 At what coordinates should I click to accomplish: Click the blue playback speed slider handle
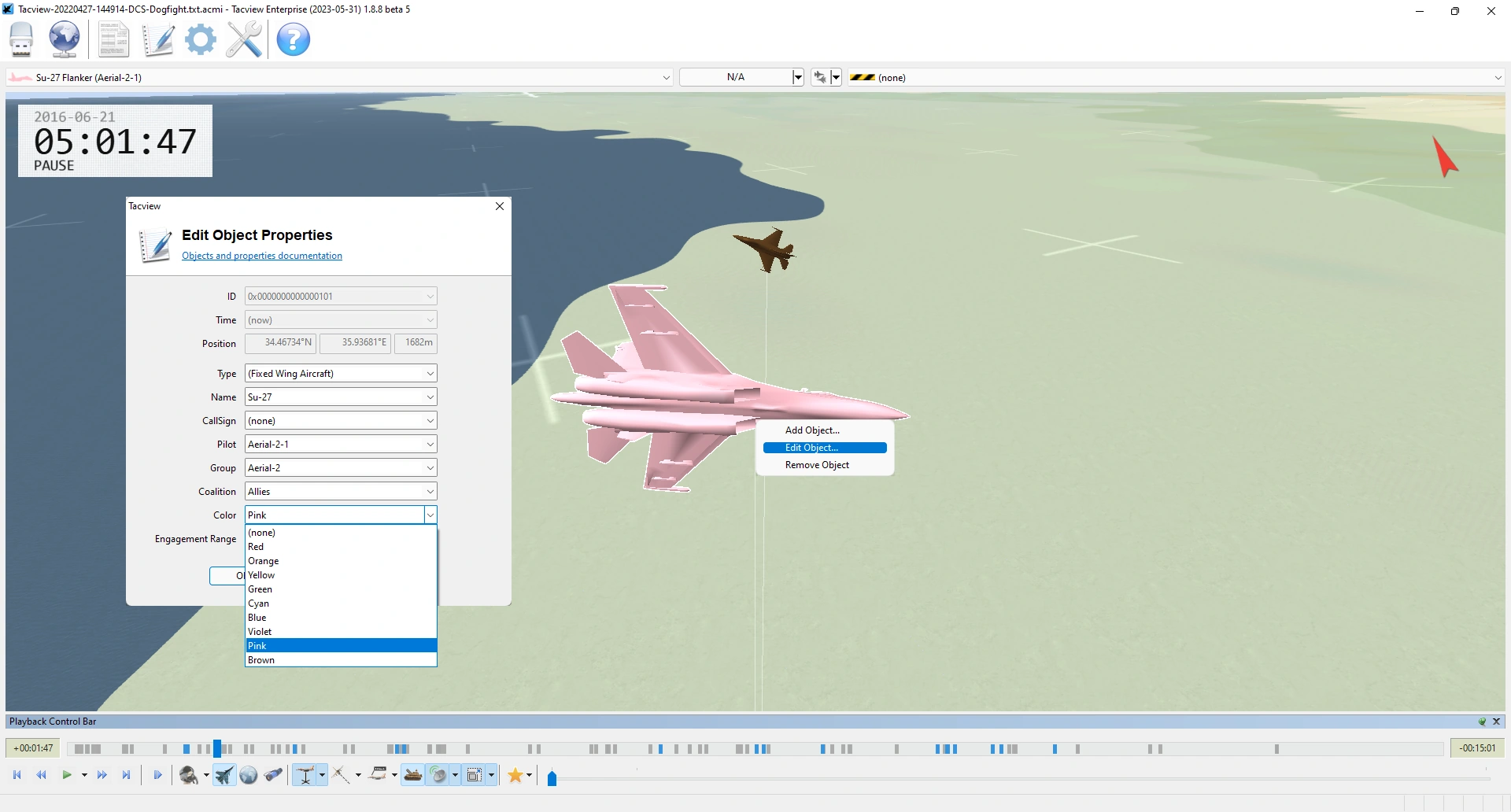[552, 777]
